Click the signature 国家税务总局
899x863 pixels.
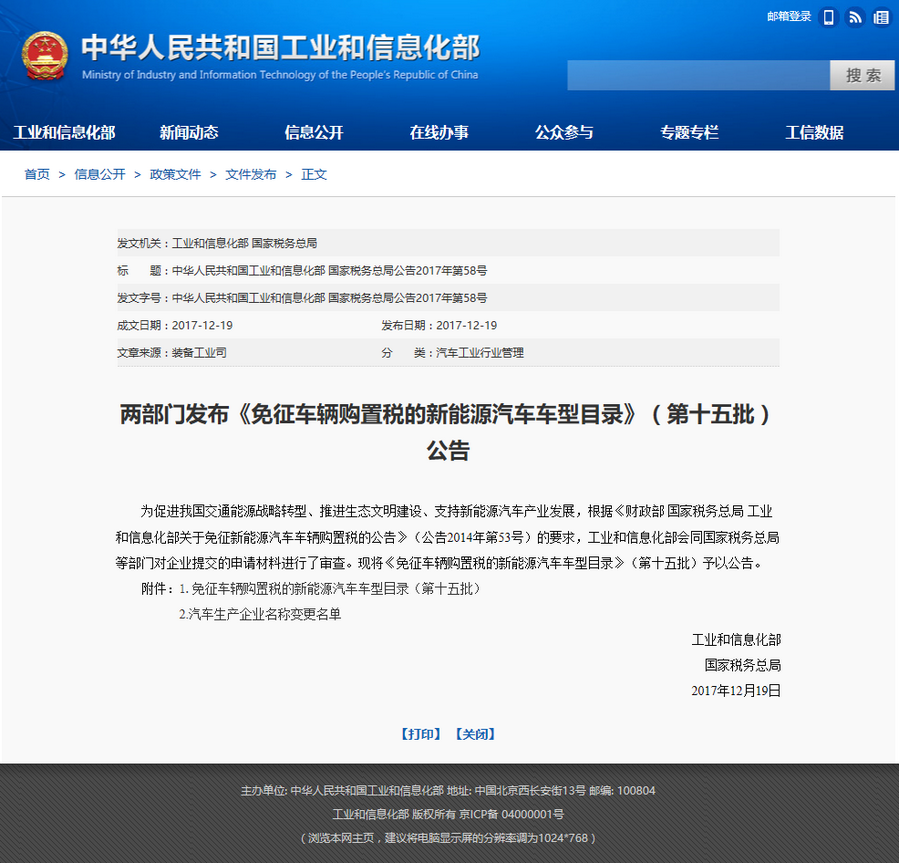742,665
